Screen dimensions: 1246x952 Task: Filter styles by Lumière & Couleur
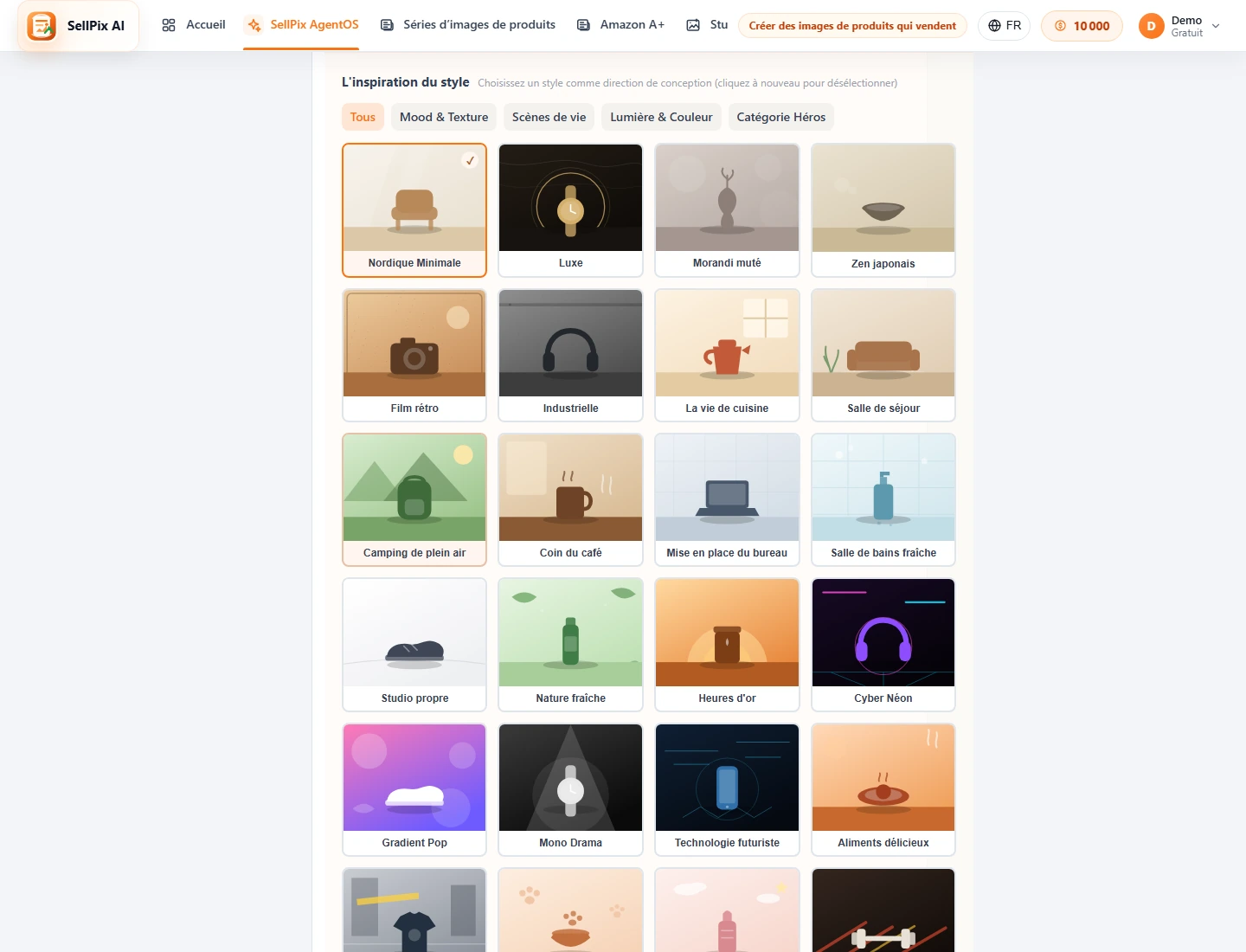coord(661,117)
